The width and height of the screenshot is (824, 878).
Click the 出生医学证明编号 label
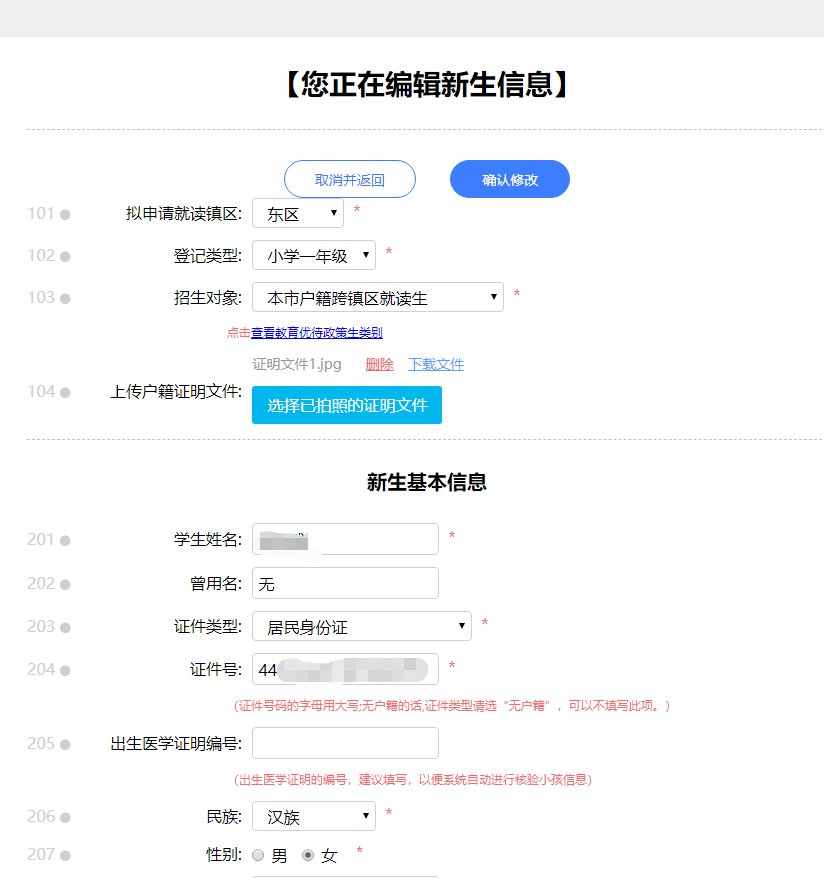(176, 744)
